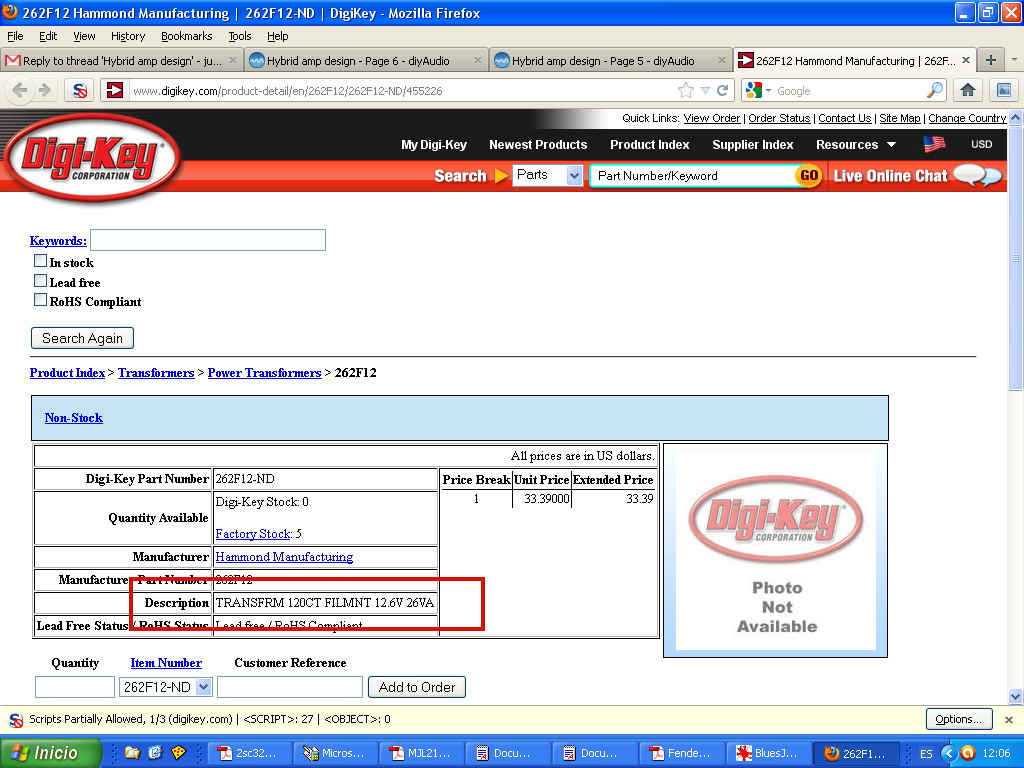Bookmark this page with the star icon

[685, 90]
